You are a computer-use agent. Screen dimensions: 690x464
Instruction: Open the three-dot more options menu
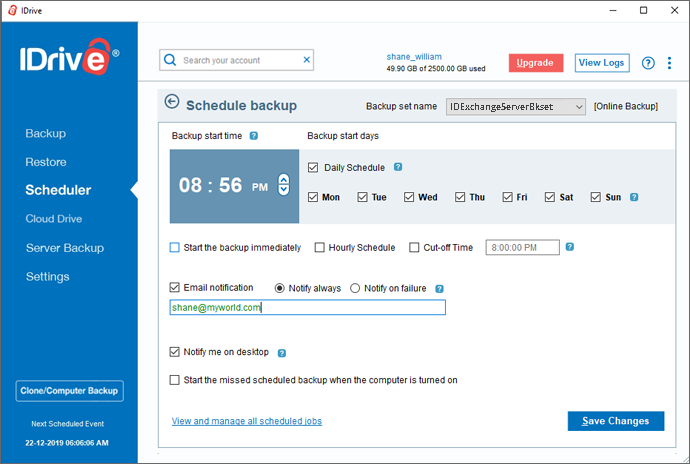click(669, 63)
